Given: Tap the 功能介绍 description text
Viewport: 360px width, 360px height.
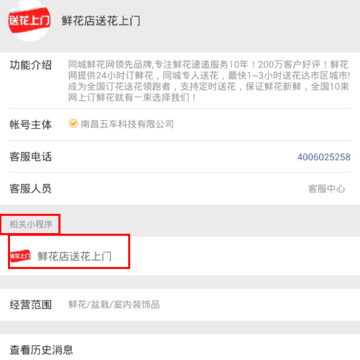Looking at the screenshot, I should point(209,81).
